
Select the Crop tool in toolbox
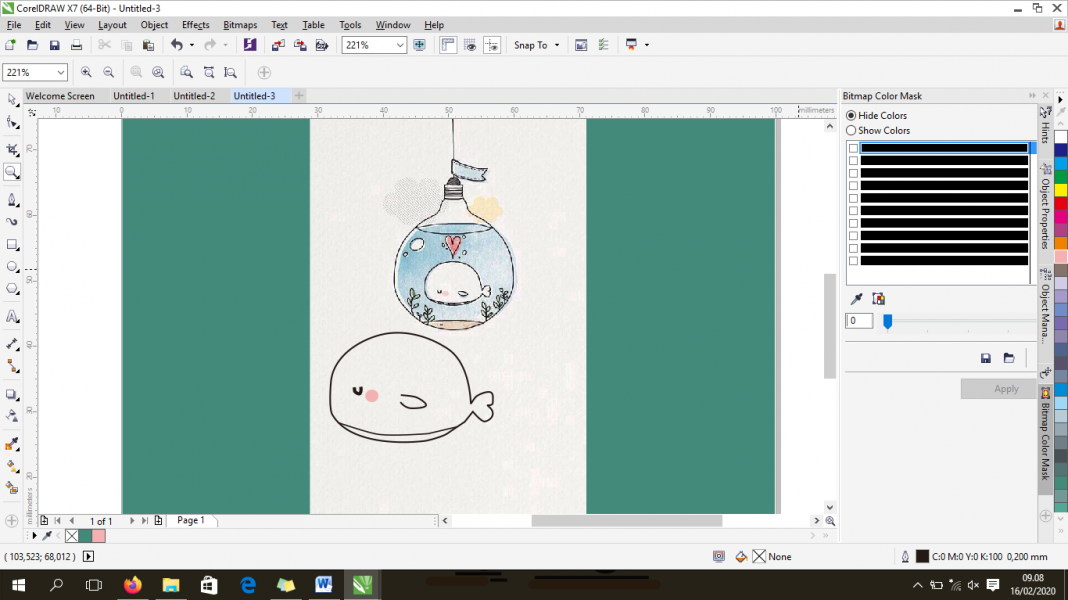point(12,148)
